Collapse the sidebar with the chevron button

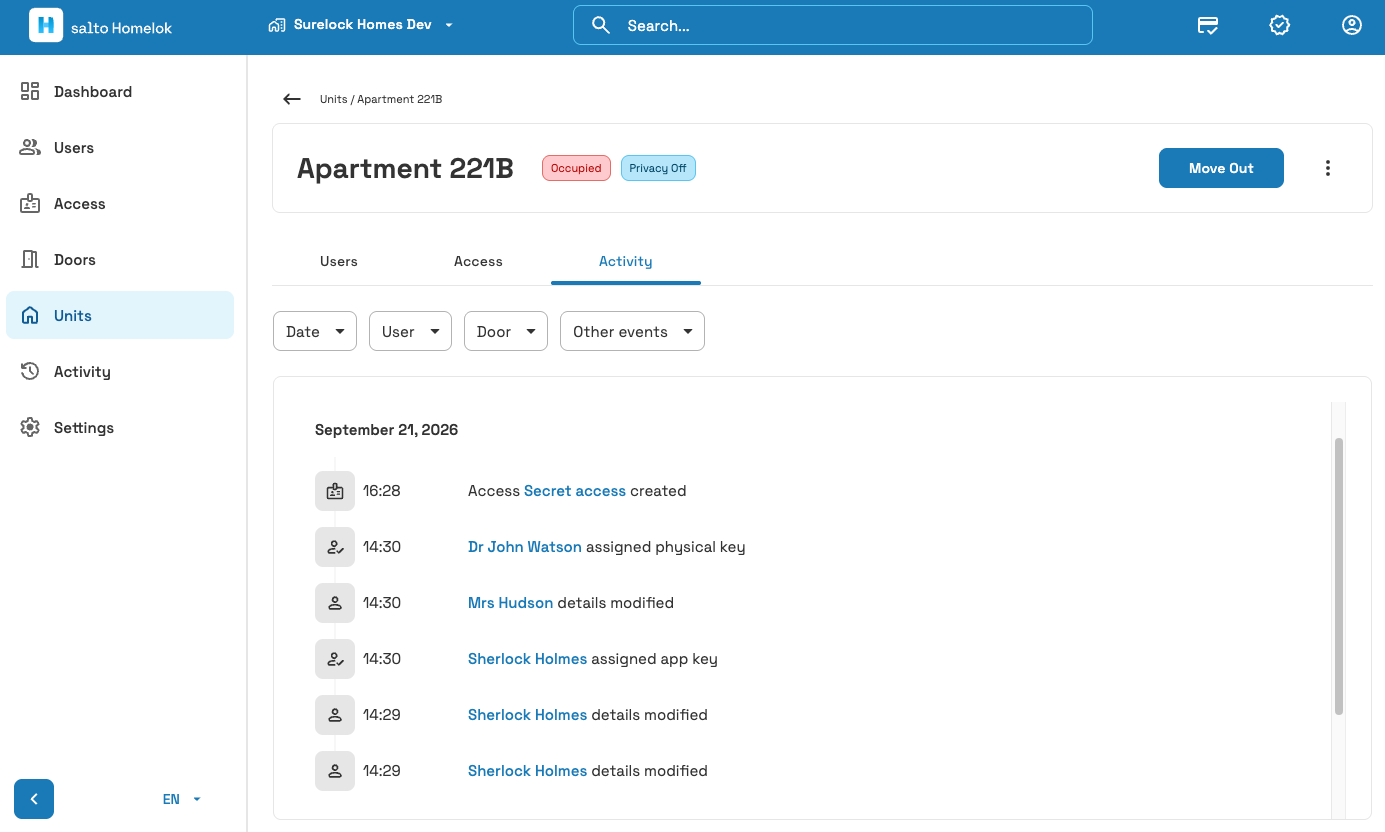(34, 799)
